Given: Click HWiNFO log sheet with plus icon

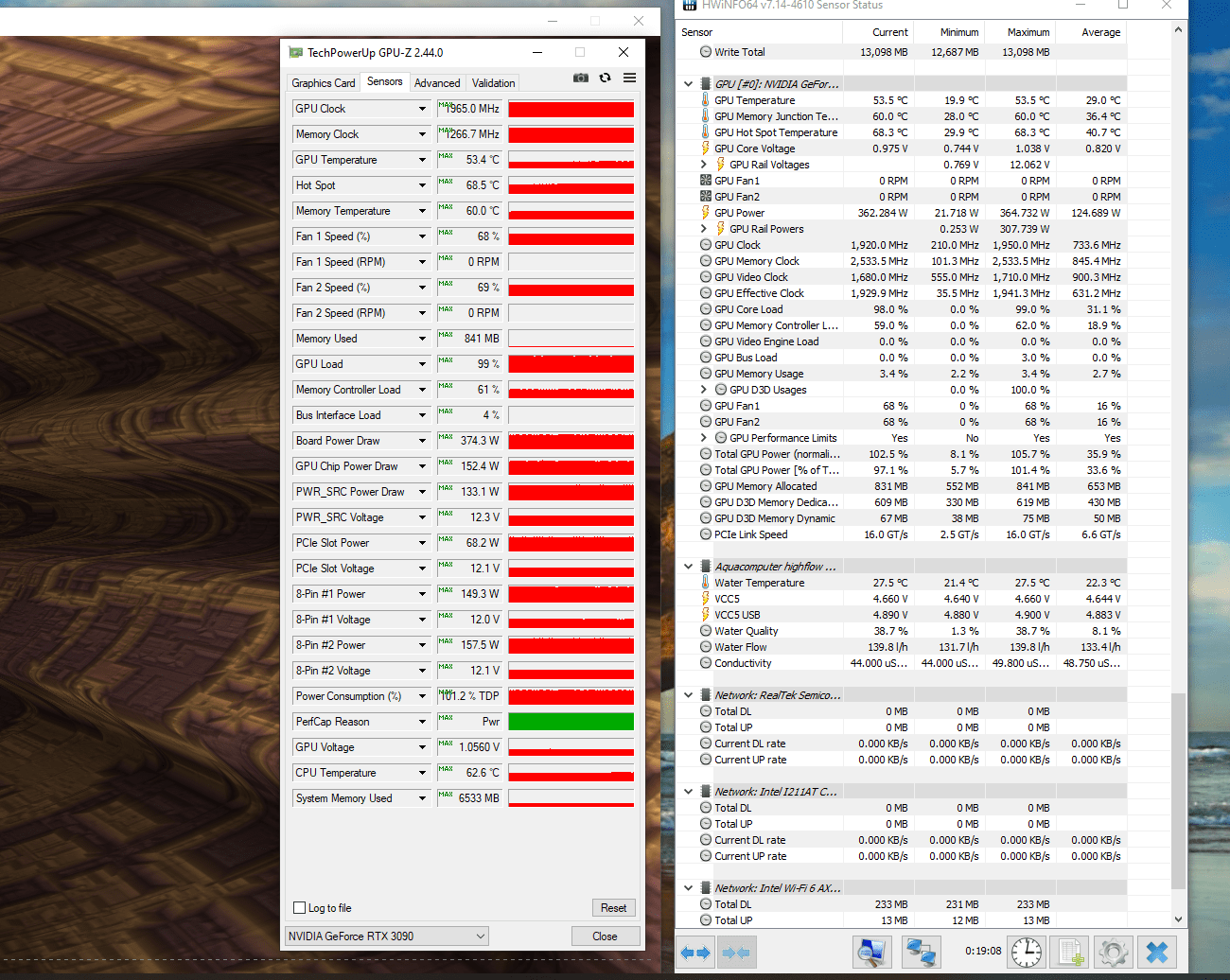Looking at the screenshot, I should point(1070,953).
